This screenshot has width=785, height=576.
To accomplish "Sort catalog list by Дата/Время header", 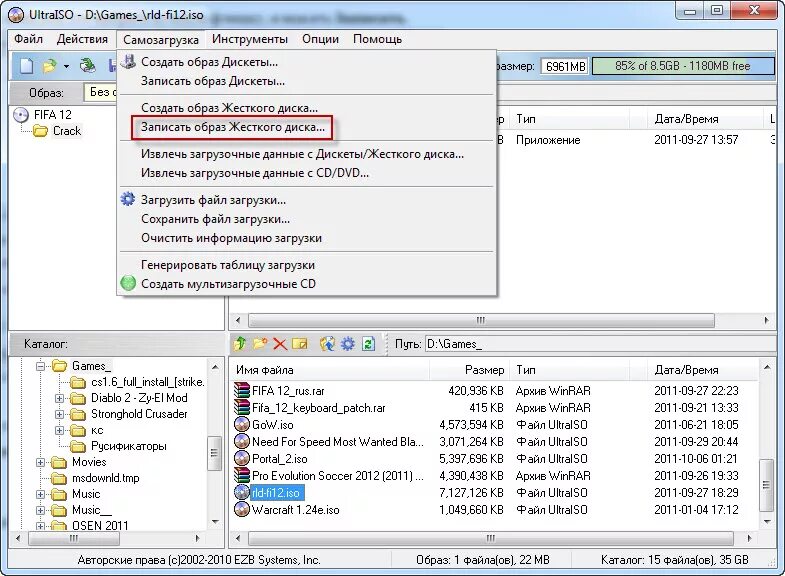I will tap(702, 370).
